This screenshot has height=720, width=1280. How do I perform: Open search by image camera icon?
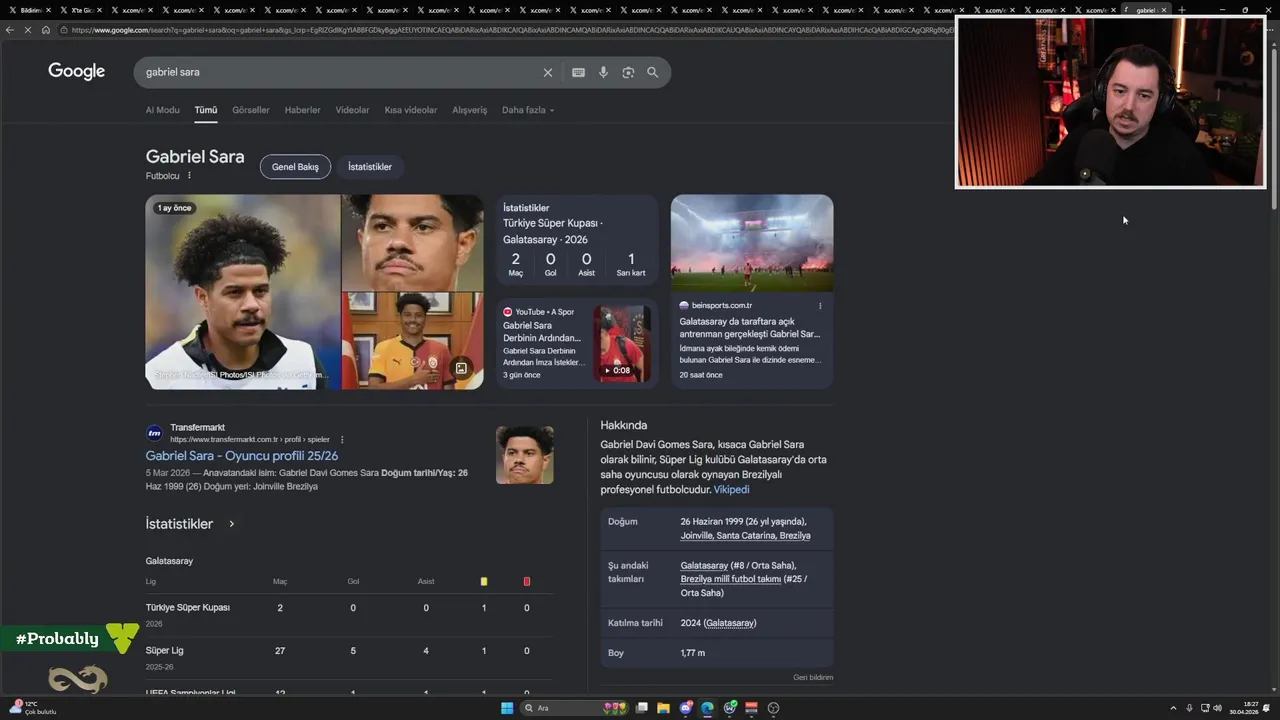(628, 72)
